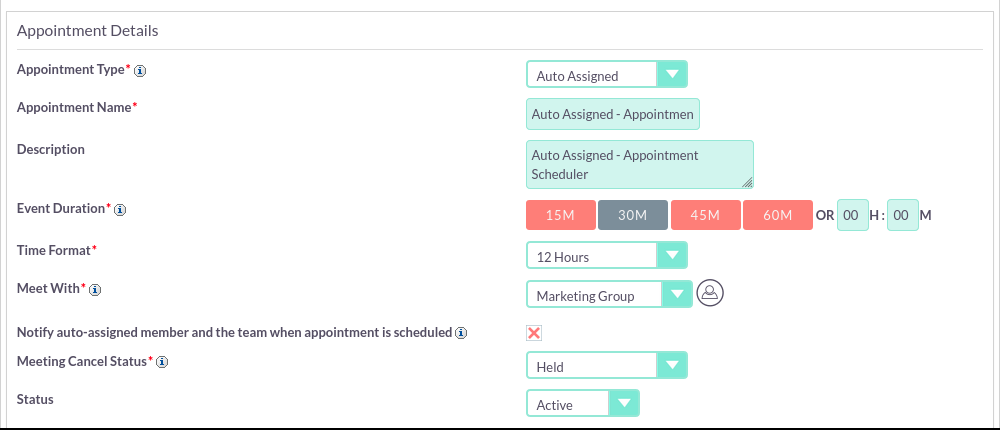
Task: Click the custom duration minutes field
Action: [x=902, y=215]
